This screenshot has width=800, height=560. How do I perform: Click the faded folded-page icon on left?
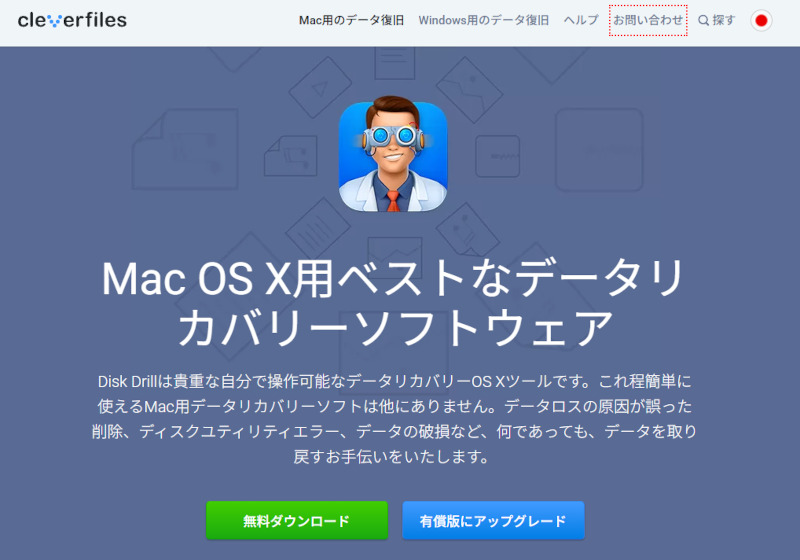click(x=185, y=148)
